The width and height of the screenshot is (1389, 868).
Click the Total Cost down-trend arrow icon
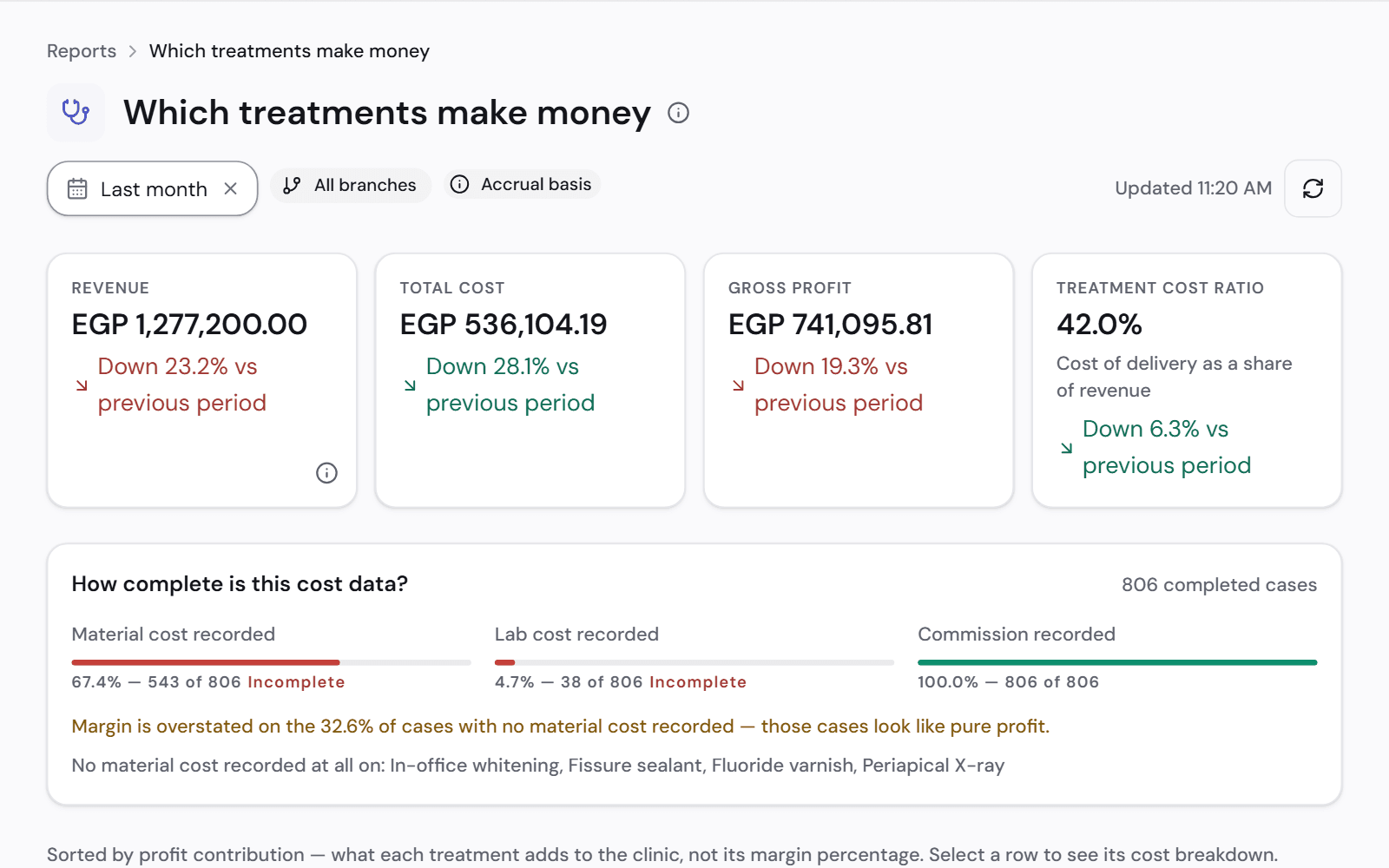click(410, 385)
